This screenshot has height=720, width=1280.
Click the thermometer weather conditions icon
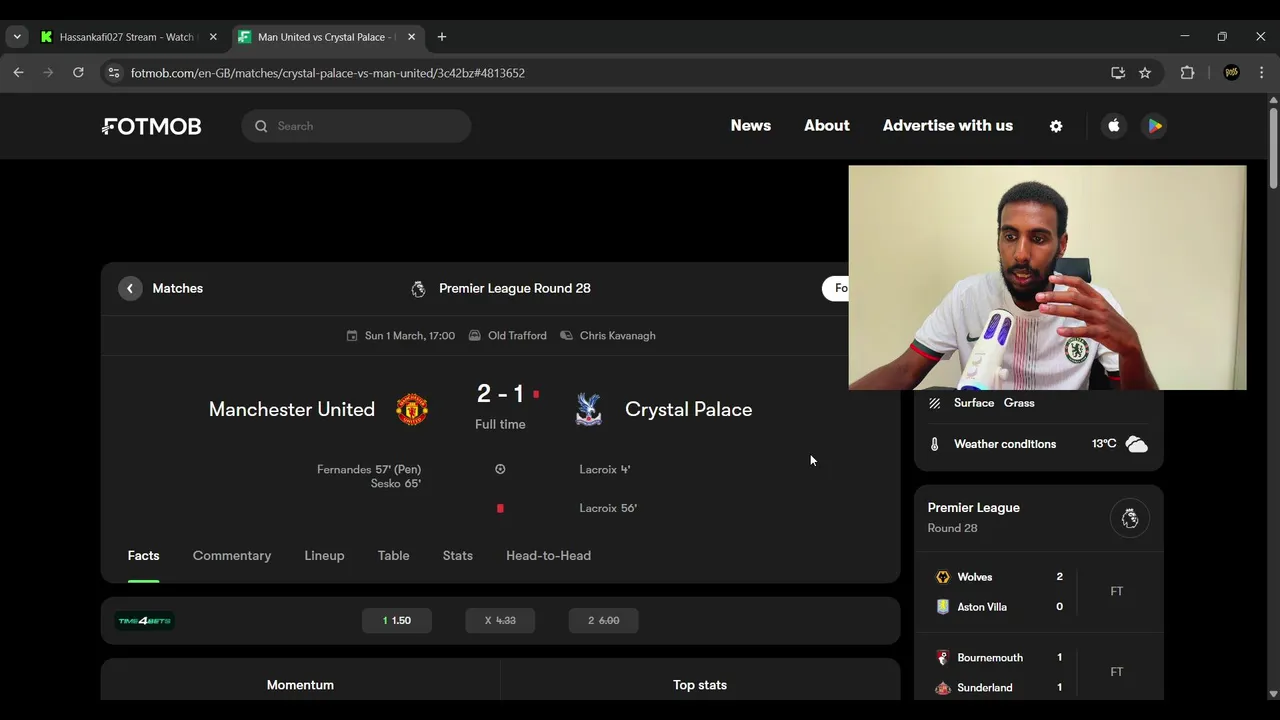tap(935, 444)
